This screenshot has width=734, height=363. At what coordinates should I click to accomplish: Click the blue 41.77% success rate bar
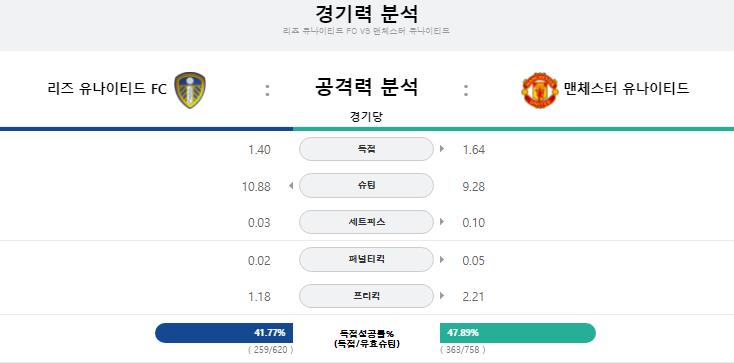(224, 333)
